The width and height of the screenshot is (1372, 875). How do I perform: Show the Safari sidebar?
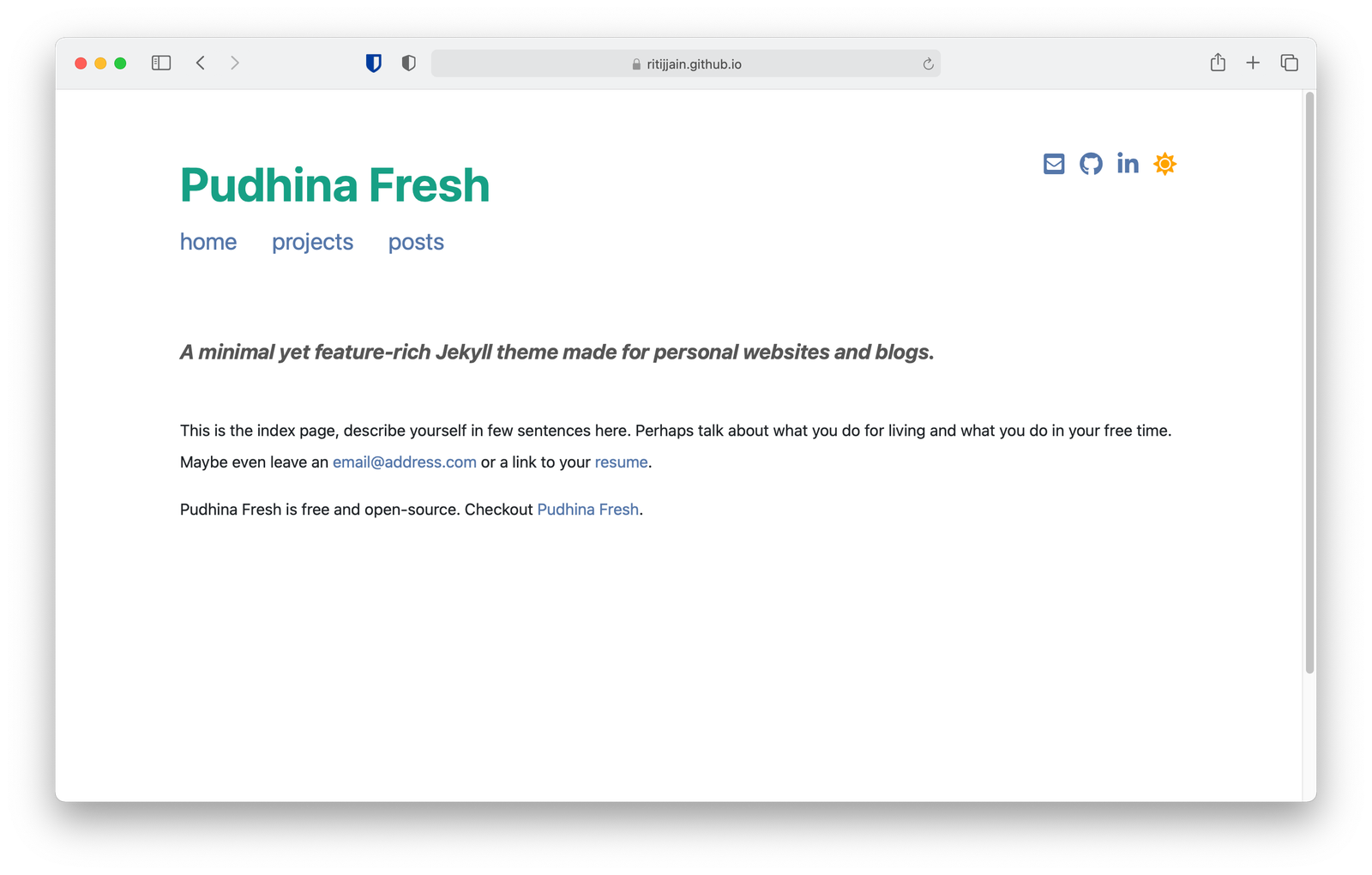click(x=161, y=63)
